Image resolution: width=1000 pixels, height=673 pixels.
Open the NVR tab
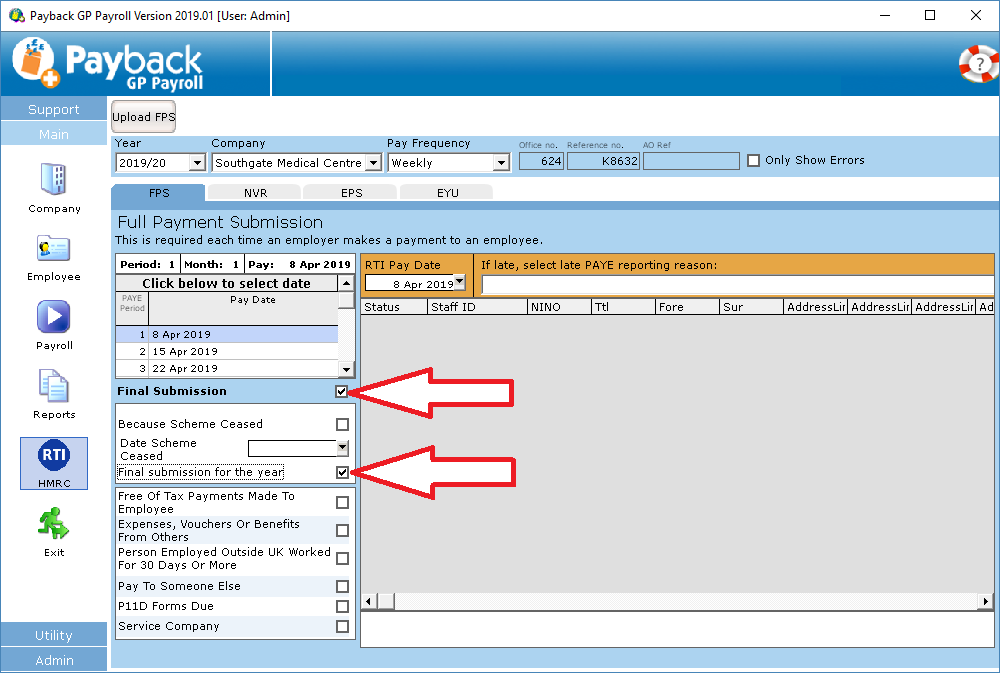pyautogui.click(x=255, y=191)
